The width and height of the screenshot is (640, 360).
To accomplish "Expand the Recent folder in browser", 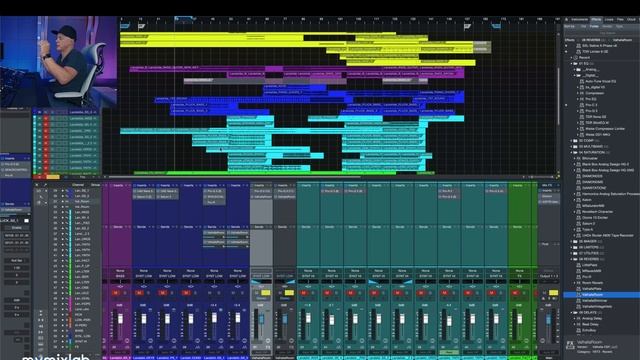I will coord(571,58).
